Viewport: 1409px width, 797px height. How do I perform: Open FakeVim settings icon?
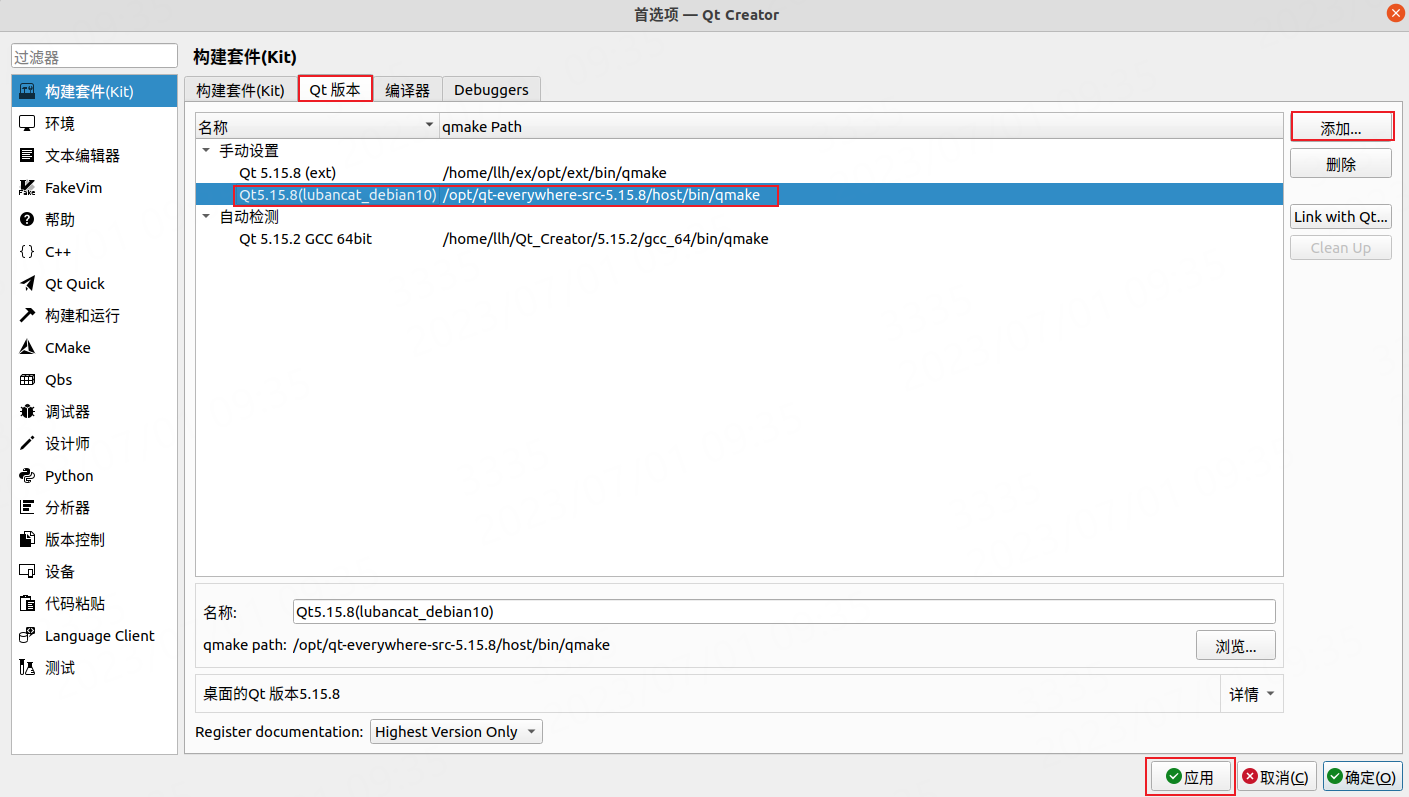pos(27,188)
